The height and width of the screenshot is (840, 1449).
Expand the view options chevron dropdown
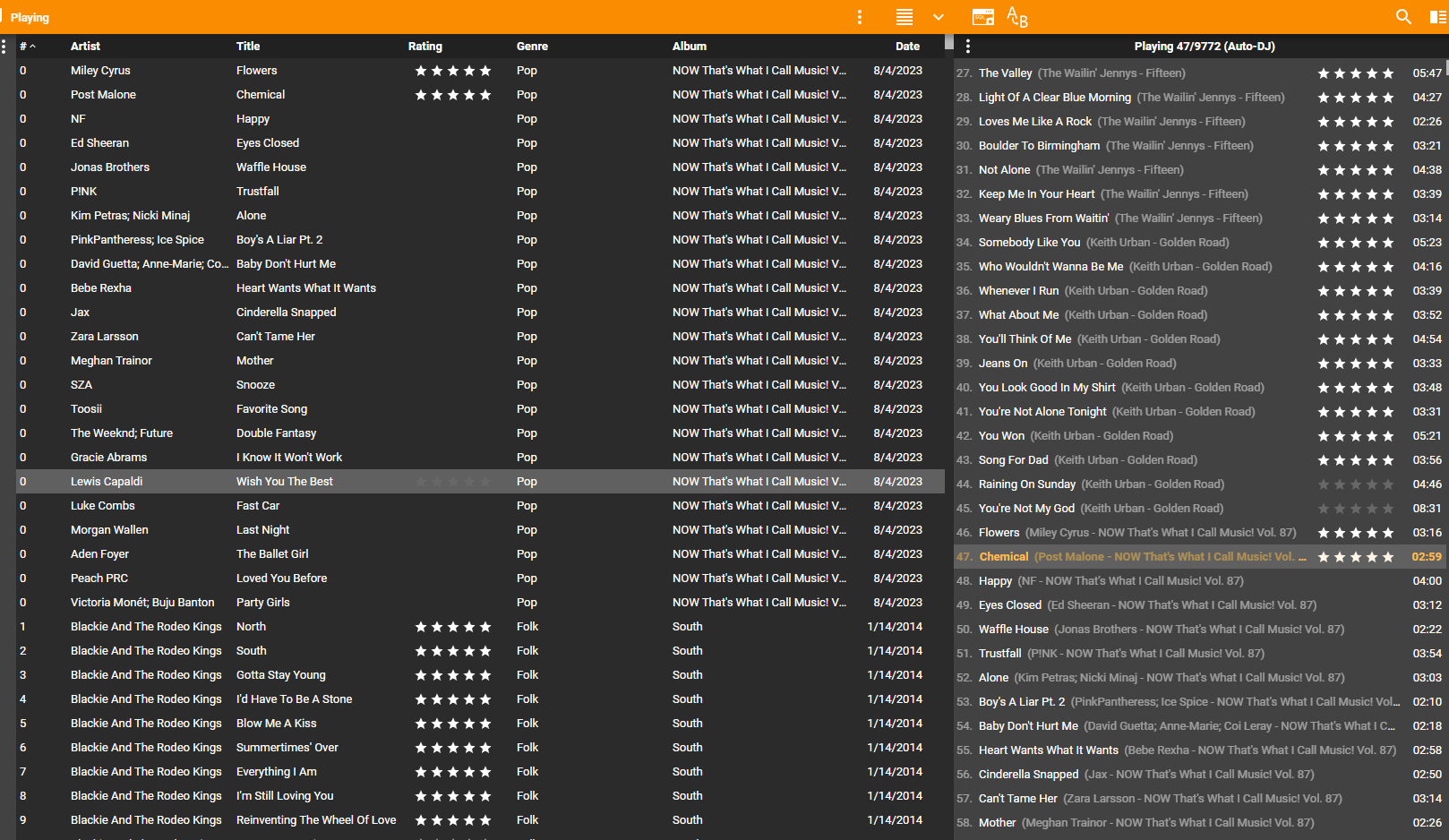pos(939,17)
